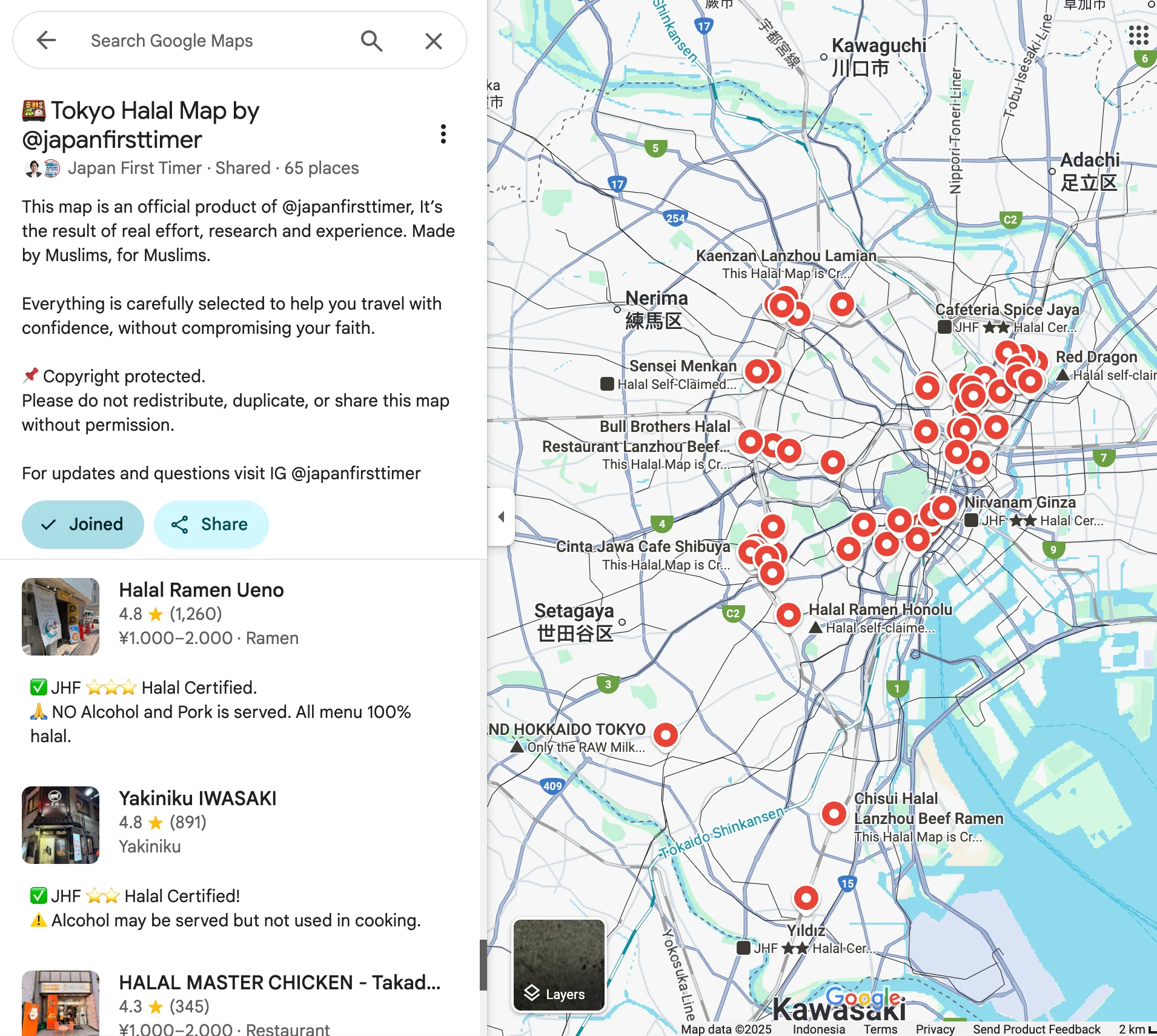
Task: Click the Bull Brothers Halal map pin
Action: (751, 442)
